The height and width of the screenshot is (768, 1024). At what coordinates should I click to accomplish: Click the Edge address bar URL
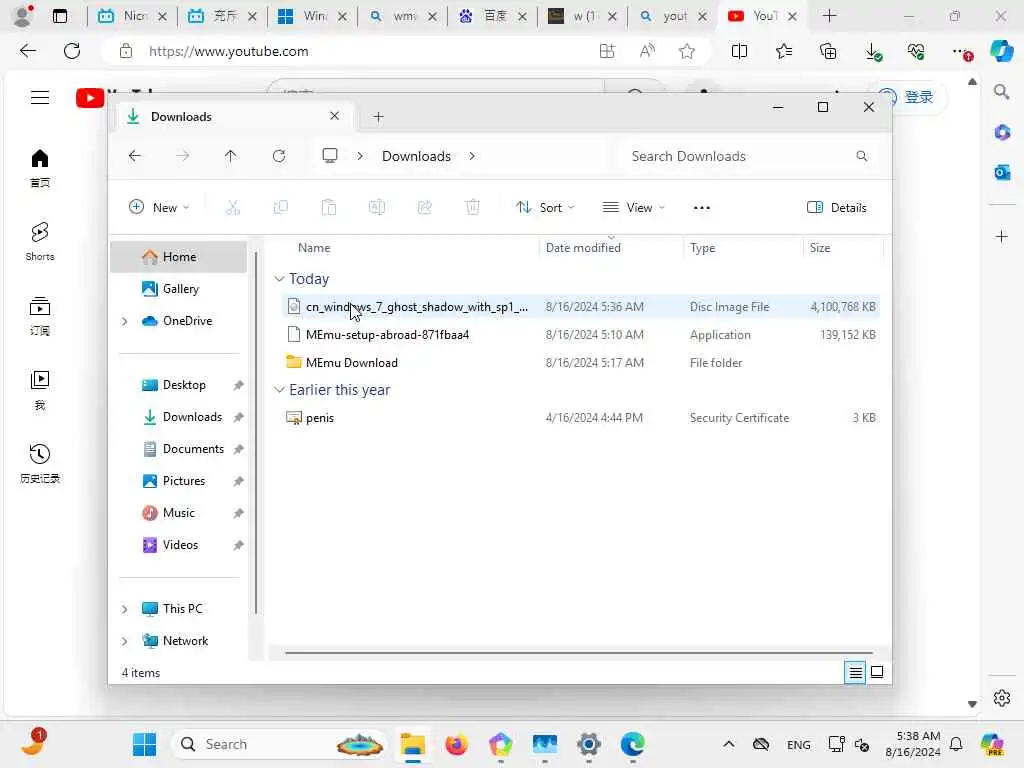tap(229, 52)
